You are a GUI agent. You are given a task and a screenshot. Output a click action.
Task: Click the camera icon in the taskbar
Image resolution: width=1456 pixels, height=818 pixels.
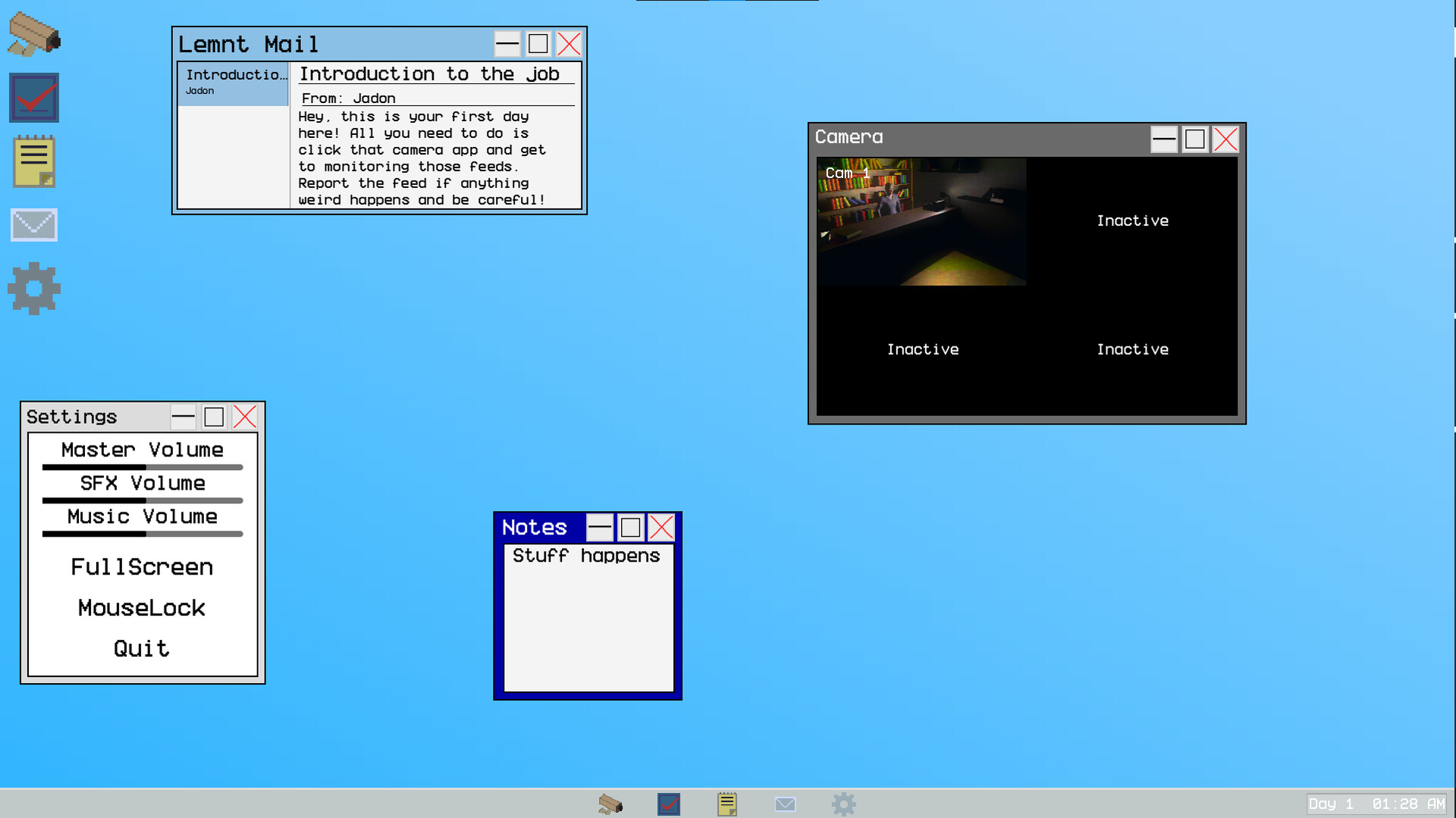pyautogui.click(x=610, y=804)
